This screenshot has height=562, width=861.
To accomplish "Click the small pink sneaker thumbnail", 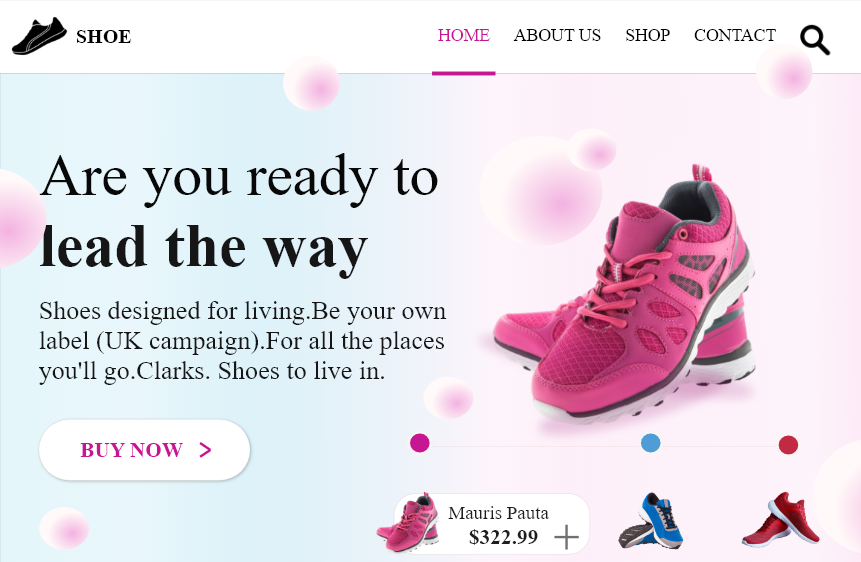I will click(x=407, y=522).
